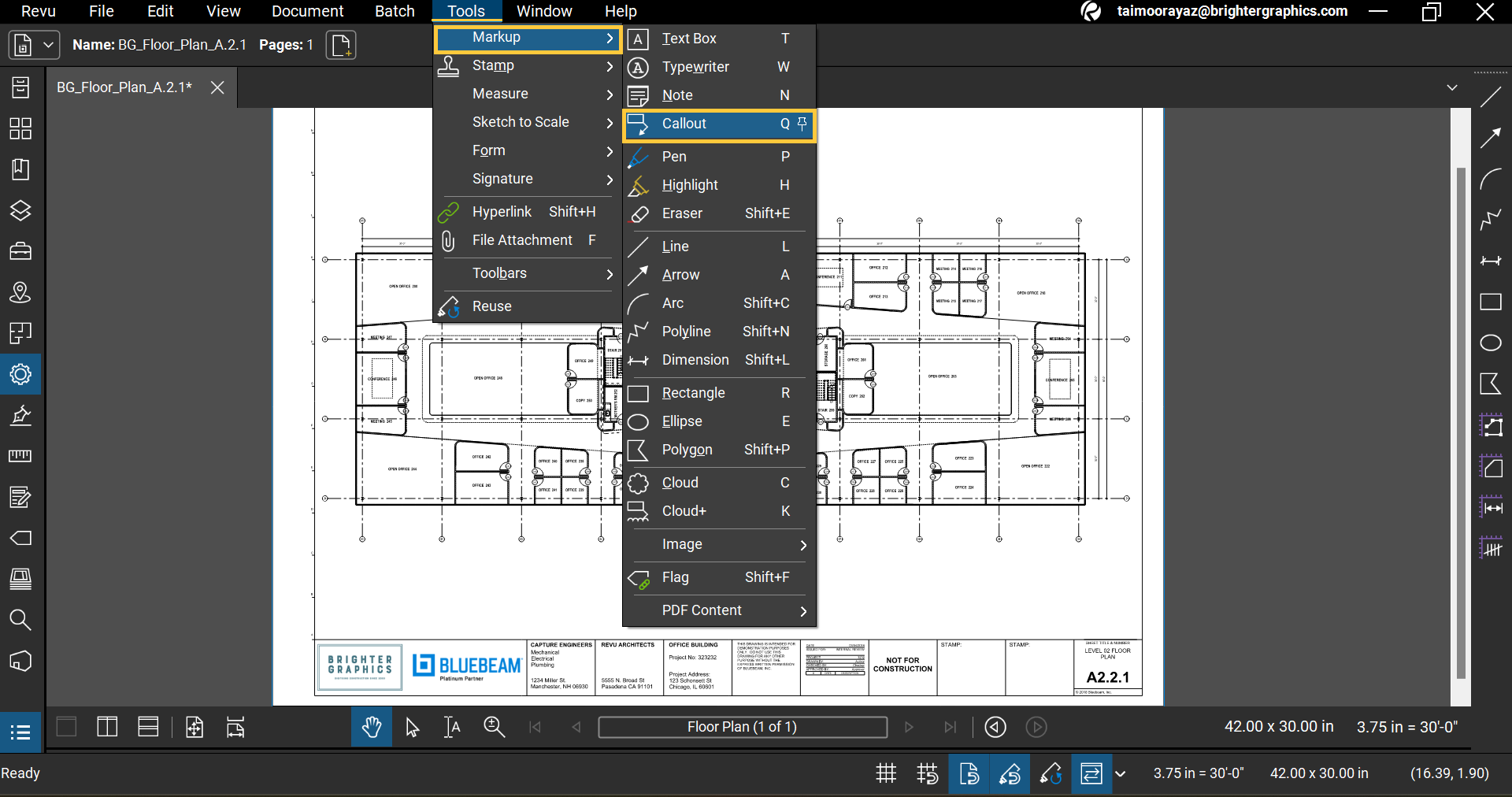Select the Pan hand tool

(x=371, y=727)
